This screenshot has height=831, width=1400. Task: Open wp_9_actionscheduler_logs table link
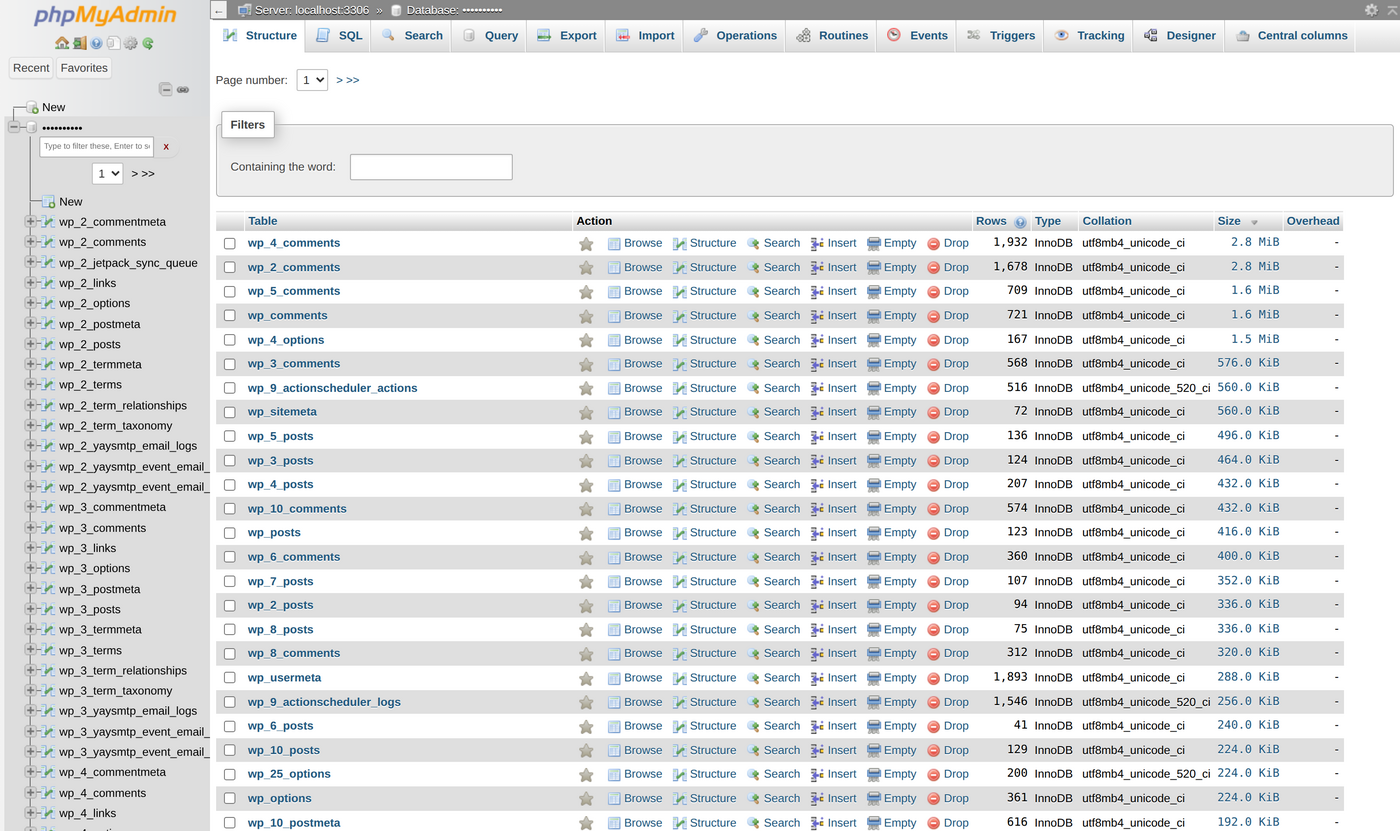pyautogui.click(x=324, y=702)
